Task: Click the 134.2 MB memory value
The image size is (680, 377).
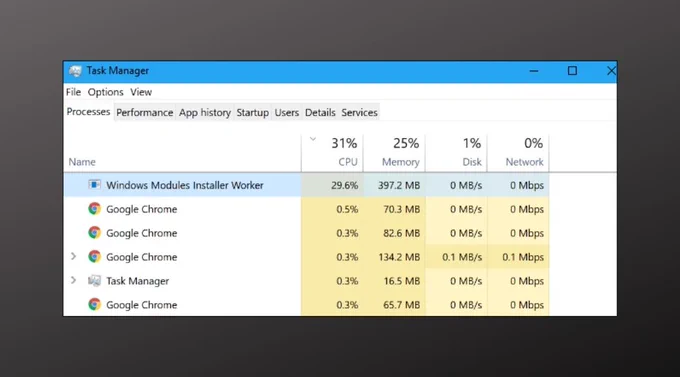Action: (399, 257)
